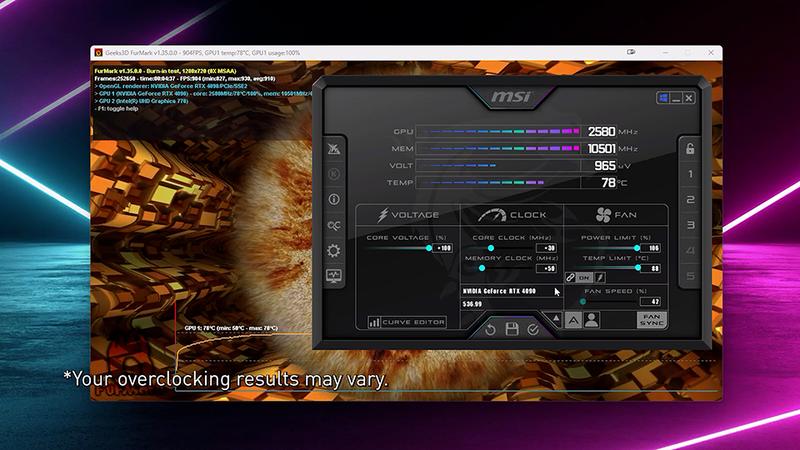This screenshot has width=800, height=450.
Task: Click the Kombustor K icon
Action: point(333,174)
